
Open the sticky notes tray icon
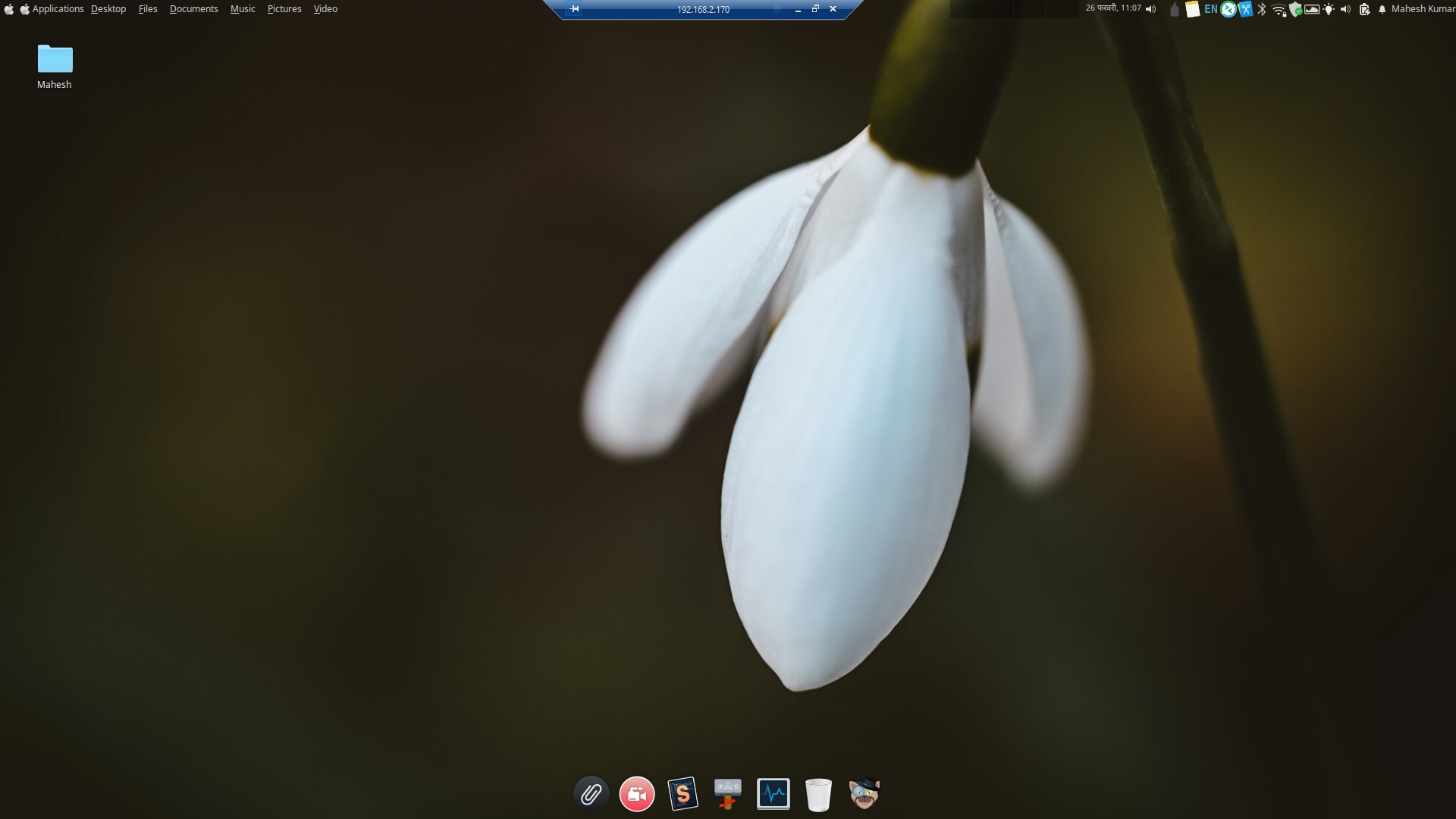pos(1192,9)
